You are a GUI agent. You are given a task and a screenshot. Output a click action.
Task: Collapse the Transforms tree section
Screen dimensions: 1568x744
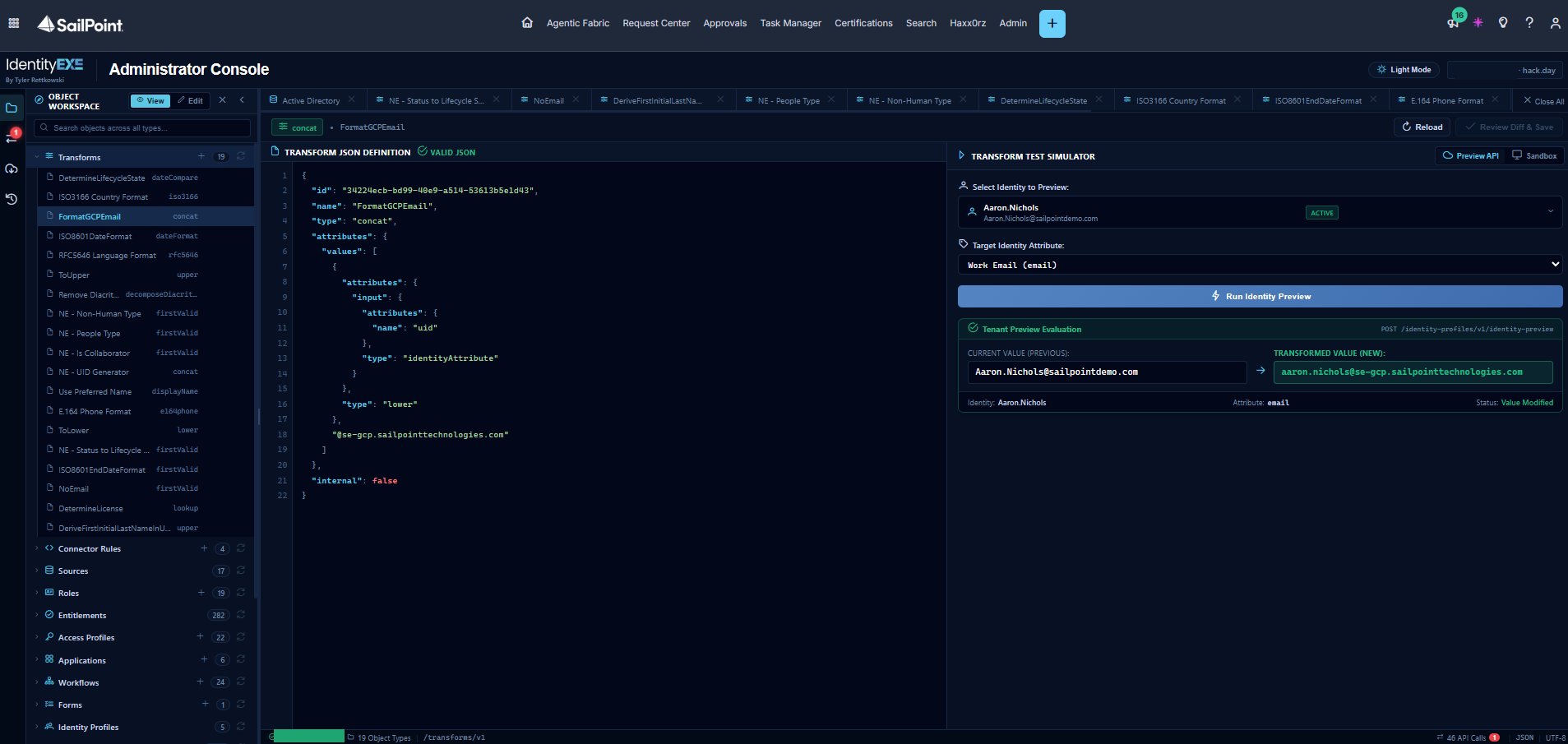coord(37,156)
